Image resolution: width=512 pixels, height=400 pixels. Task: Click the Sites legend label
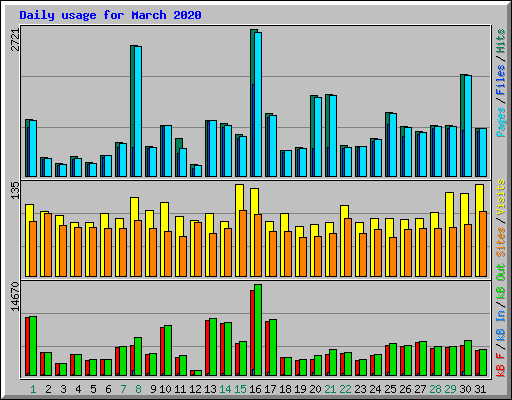(x=501, y=242)
